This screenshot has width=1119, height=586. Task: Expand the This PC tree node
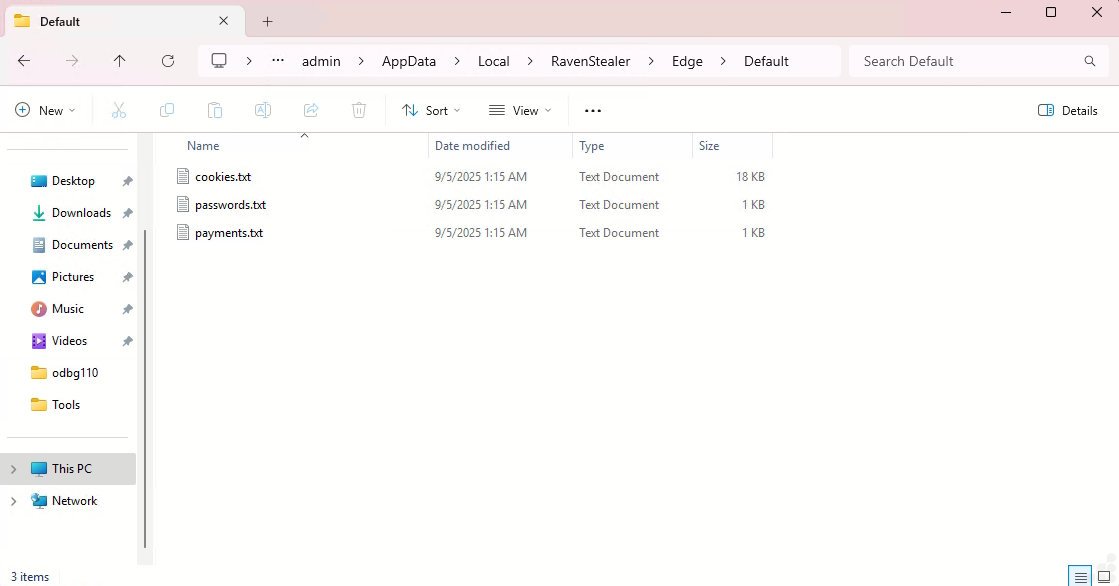(14, 469)
